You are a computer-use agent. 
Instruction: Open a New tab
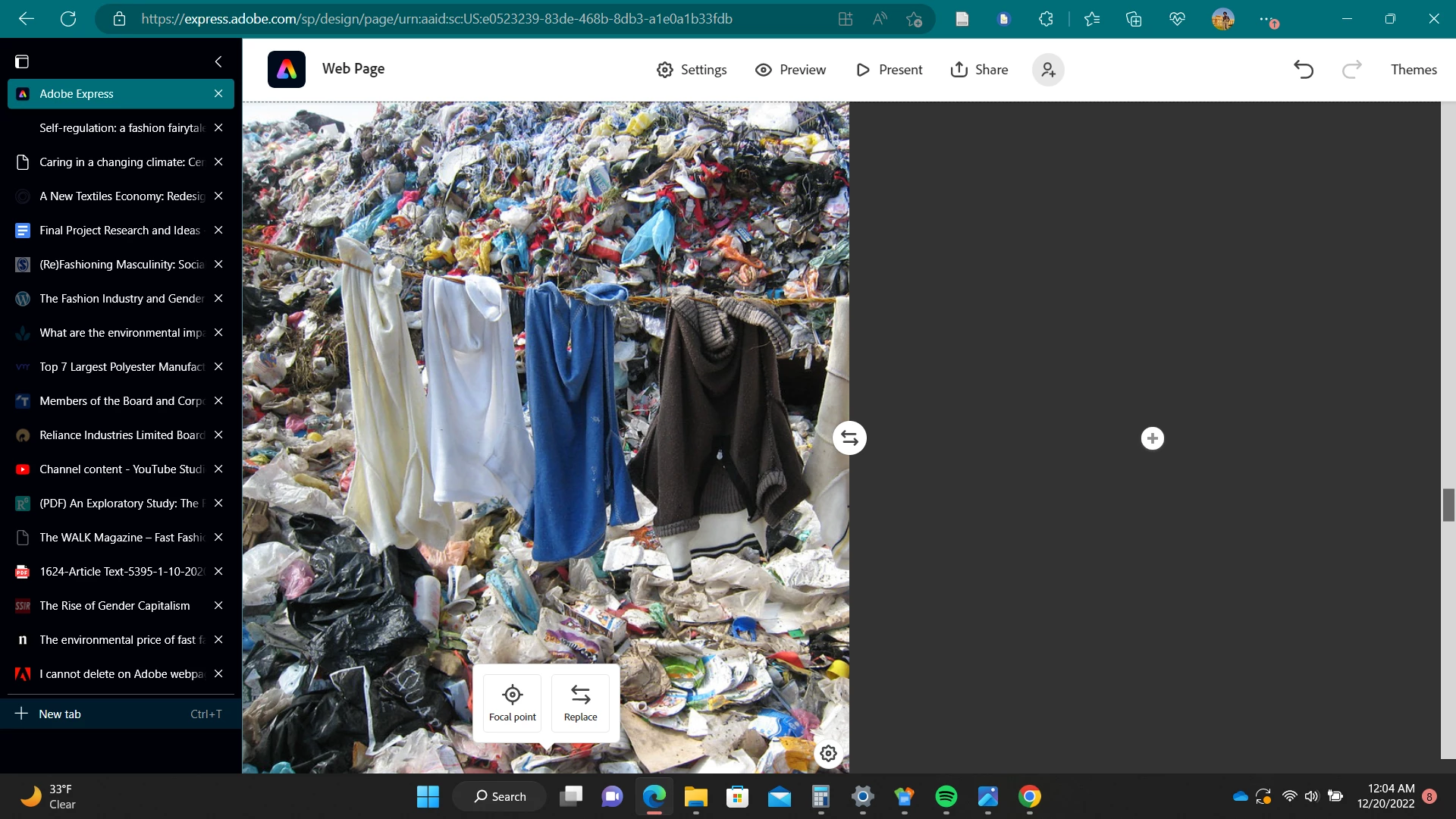point(60,714)
